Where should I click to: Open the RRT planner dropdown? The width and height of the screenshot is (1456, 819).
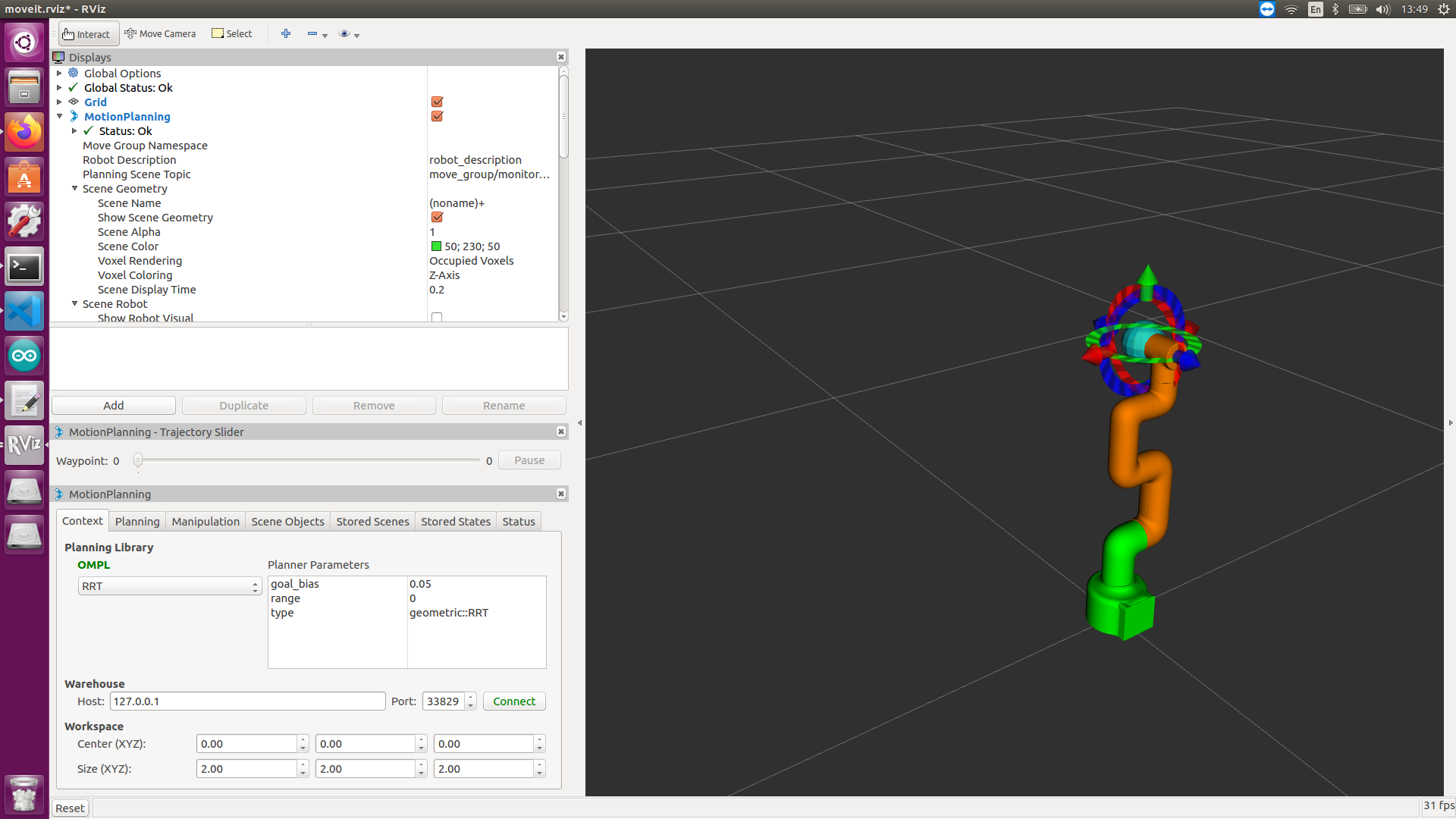click(169, 586)
